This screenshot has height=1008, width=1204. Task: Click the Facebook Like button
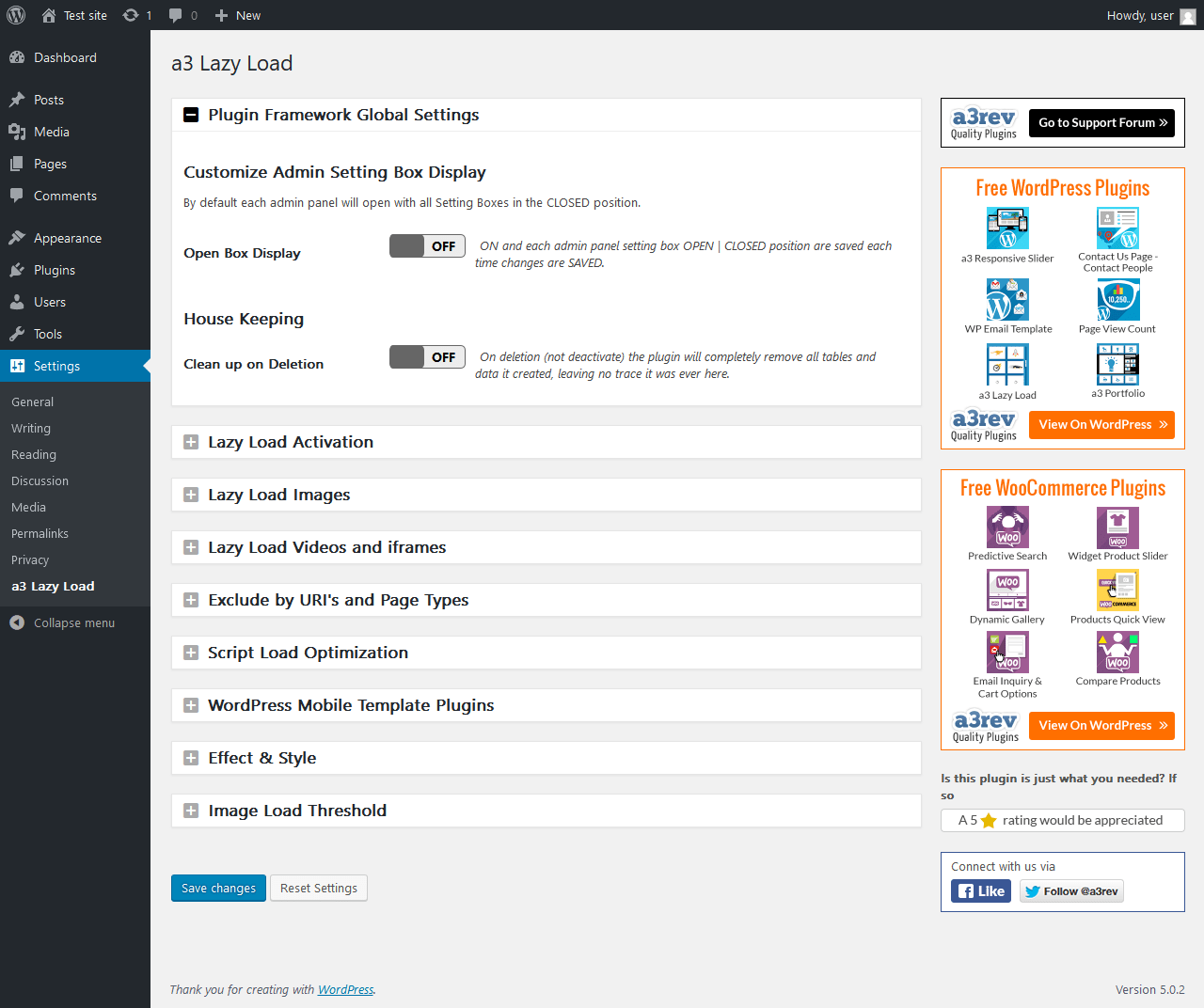click(x=981, y=891)
